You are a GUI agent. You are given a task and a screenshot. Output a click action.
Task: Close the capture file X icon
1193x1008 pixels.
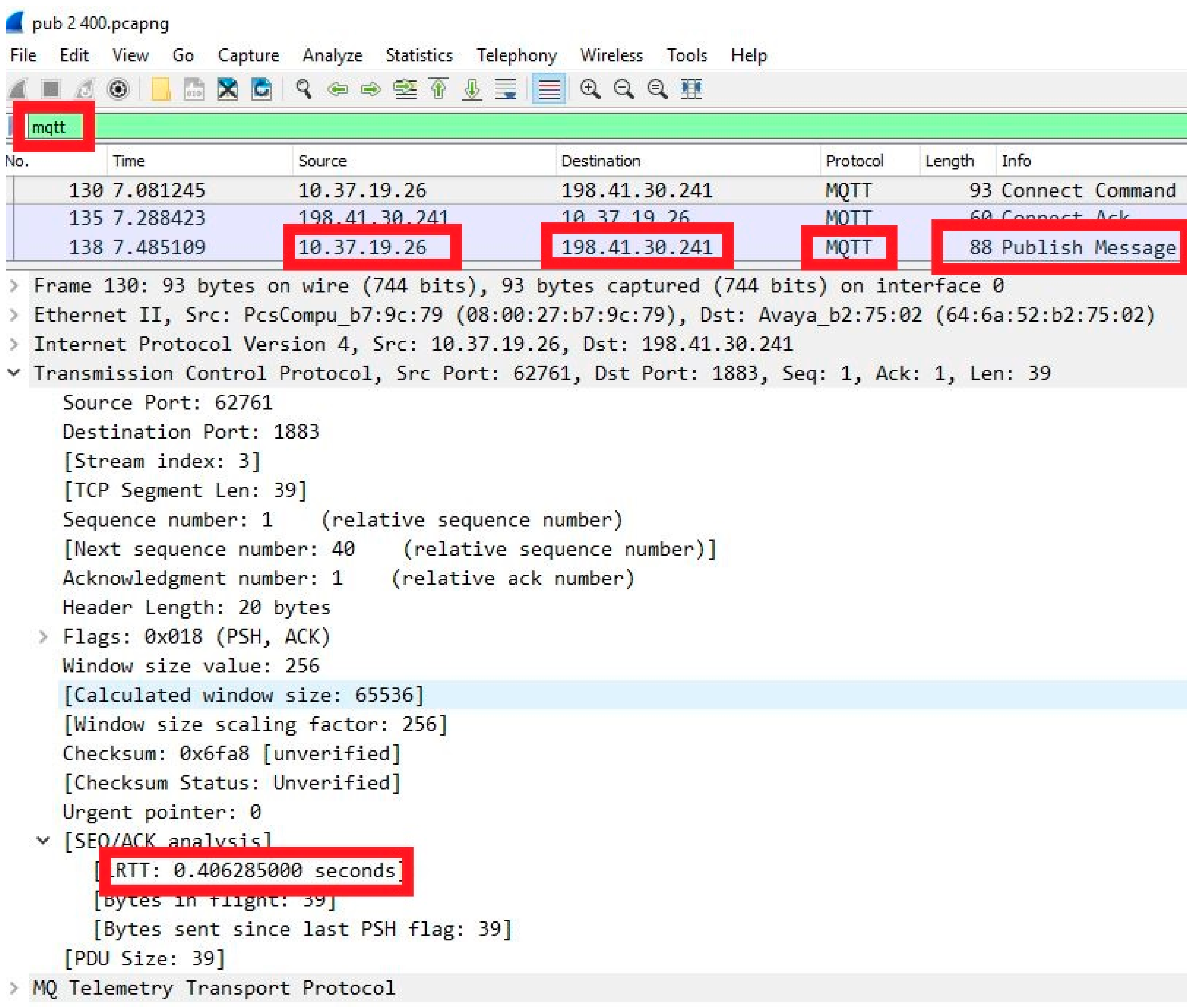[227, 89]
